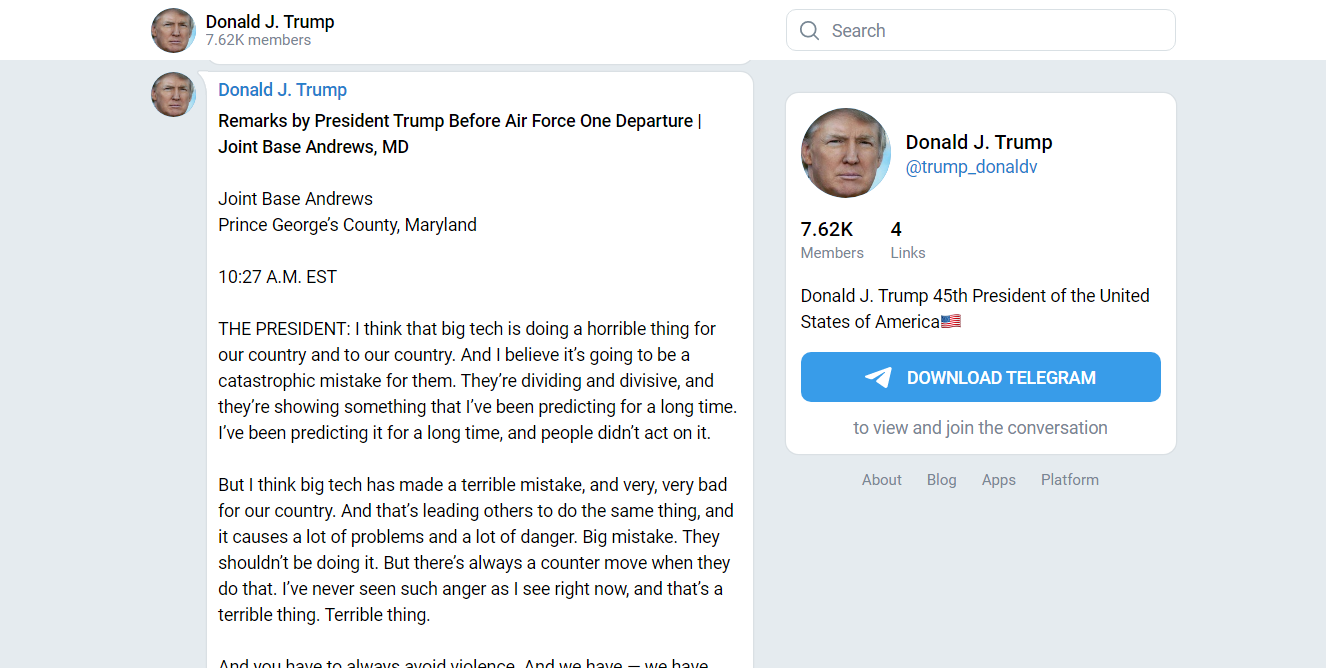The width and height of the screenshot is (1326, 668).
Task: Click the small channel avatar in the top header
Action: tap(173, 30)
